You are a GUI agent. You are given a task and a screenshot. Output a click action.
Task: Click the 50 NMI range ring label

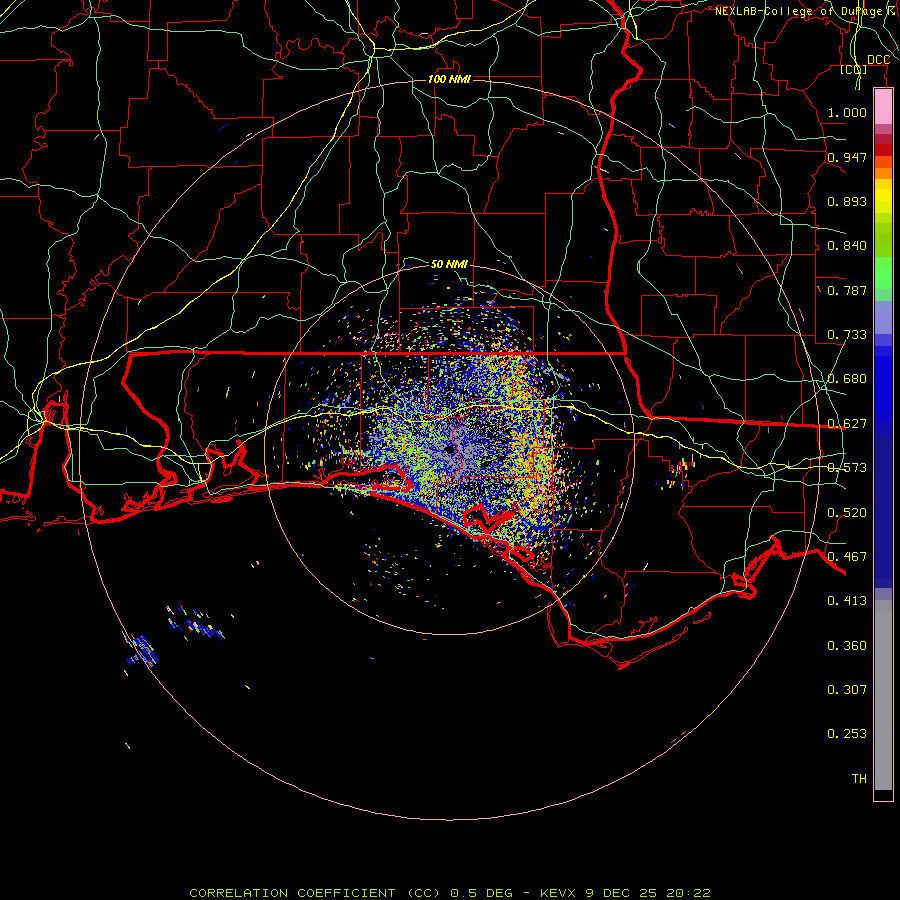tap(449, 264)
